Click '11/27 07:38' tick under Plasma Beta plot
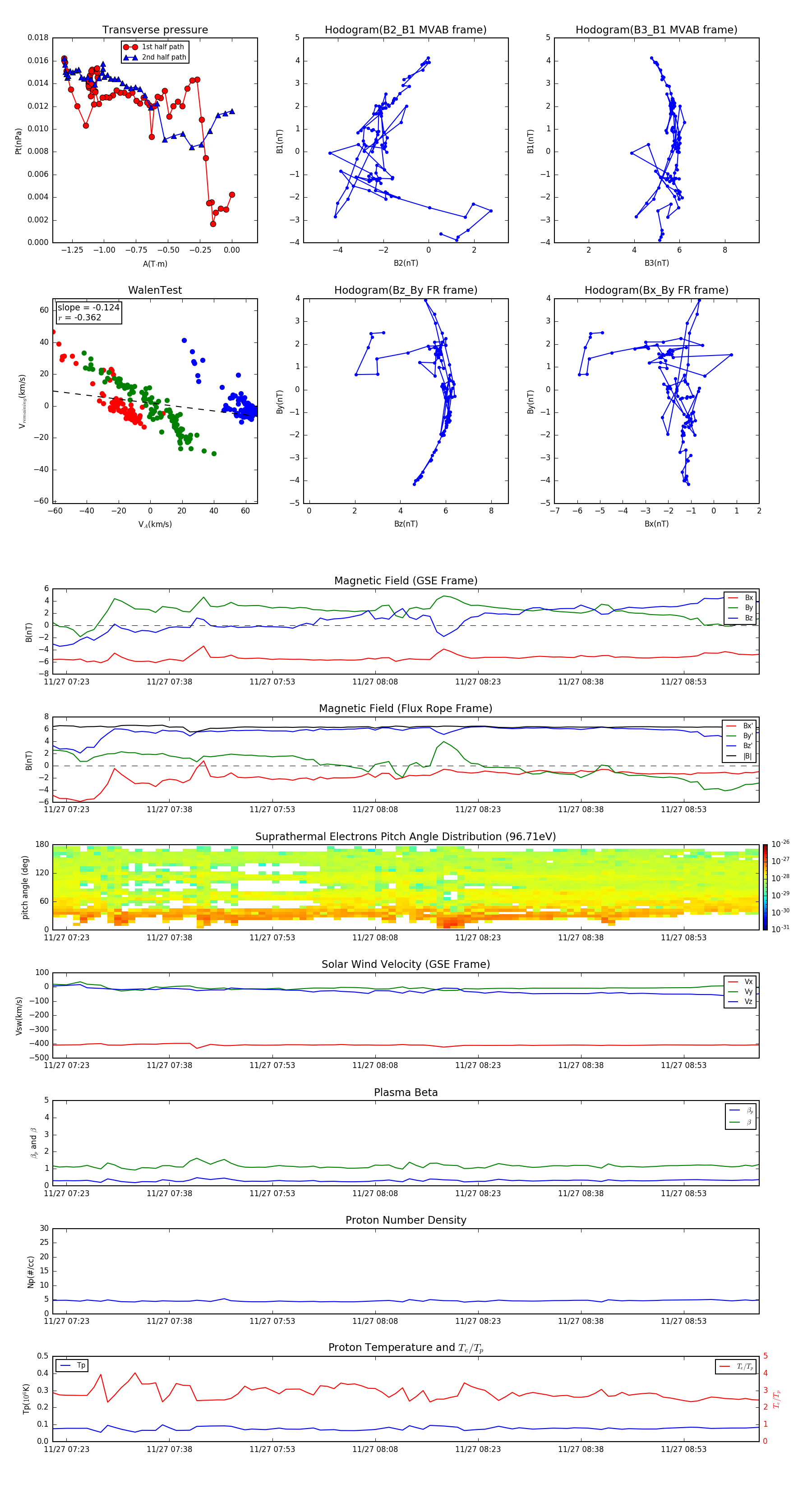This screenshot has height=1489, width=812. pyautogui.click(x=169, y=1193)
